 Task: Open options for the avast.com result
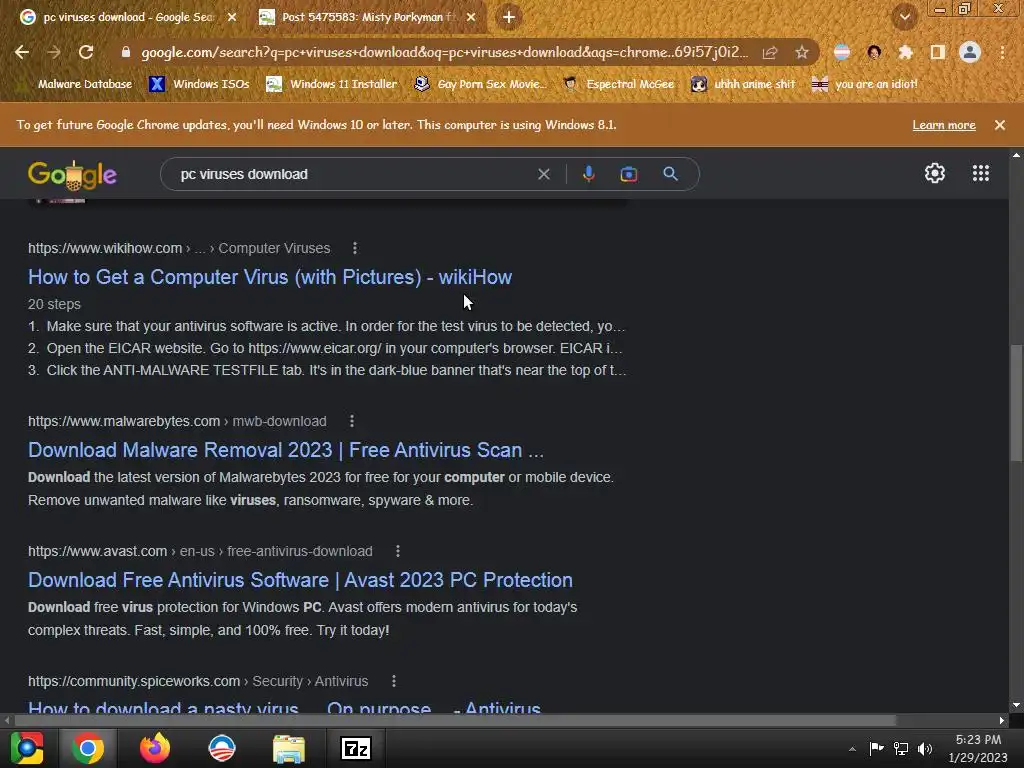point(398,551)
